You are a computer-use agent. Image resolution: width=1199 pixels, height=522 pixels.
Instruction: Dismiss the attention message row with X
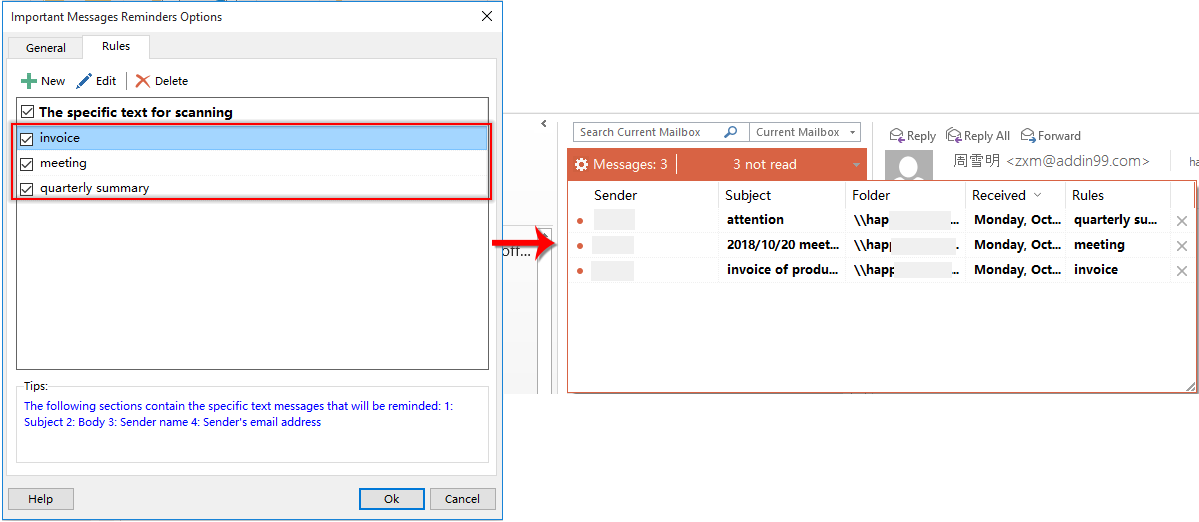1181,221
